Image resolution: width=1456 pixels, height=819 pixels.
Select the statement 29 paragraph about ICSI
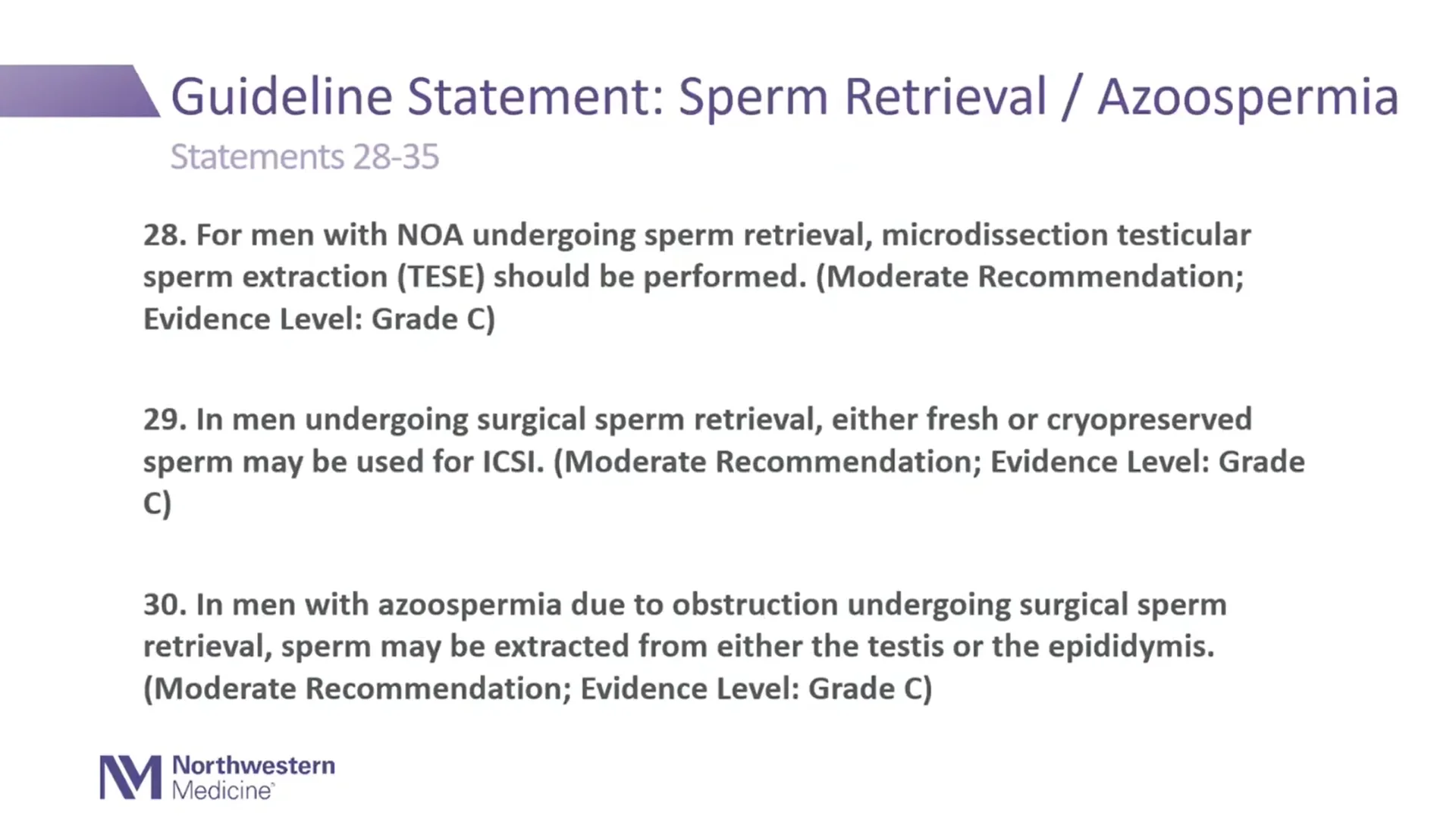click(x=724, y=461)
